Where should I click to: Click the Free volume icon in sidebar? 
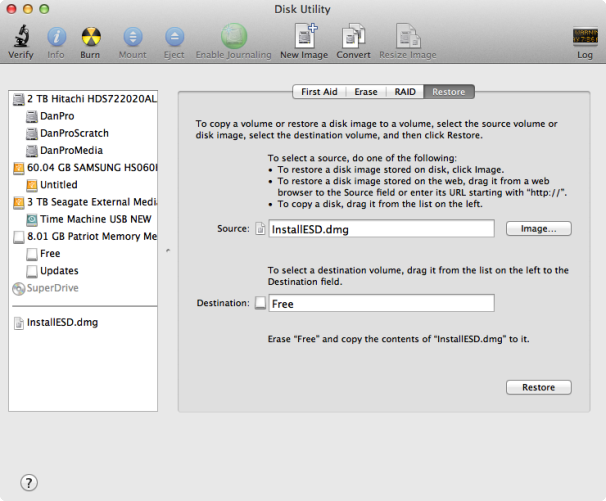click(32, 254)
